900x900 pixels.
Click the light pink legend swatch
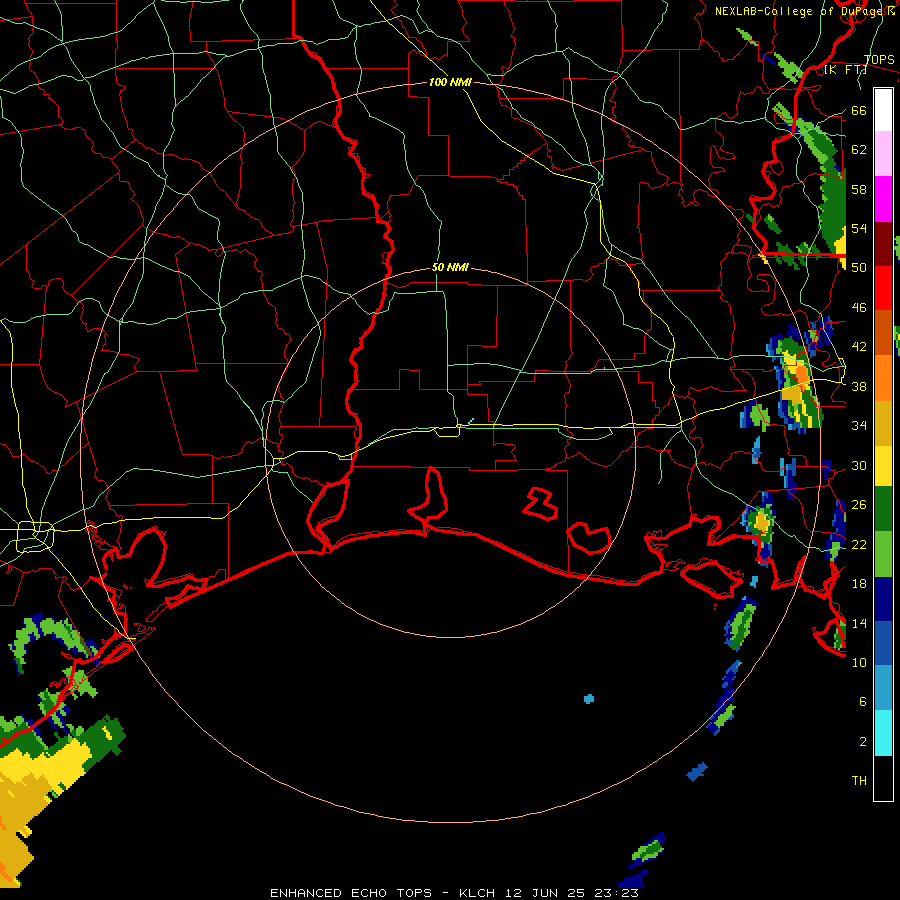pos(883,154)
